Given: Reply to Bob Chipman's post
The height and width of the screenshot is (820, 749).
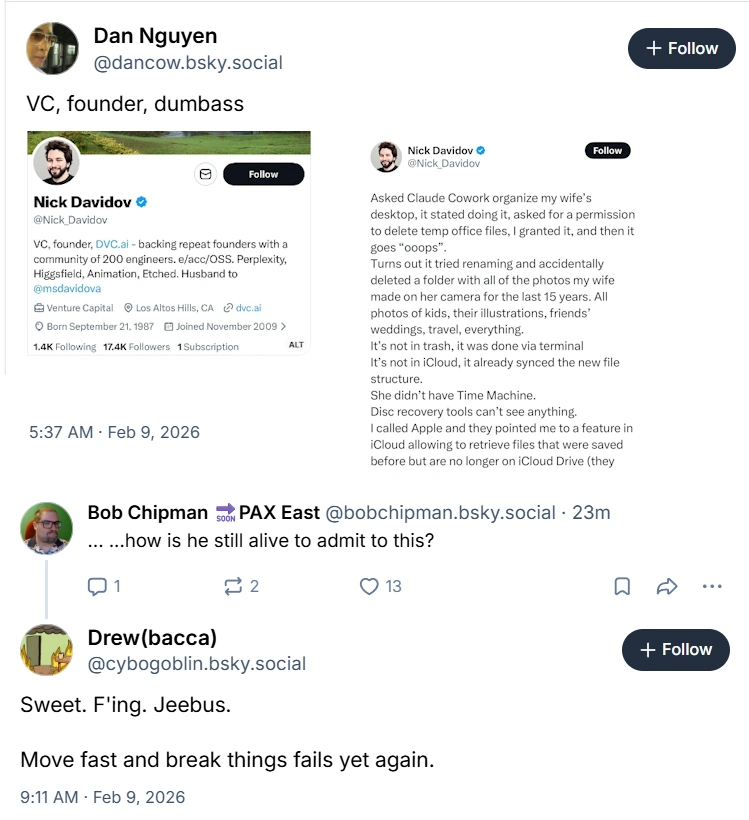Looking at the screenshot, I should pyautogui.click(x=104, y=586).
